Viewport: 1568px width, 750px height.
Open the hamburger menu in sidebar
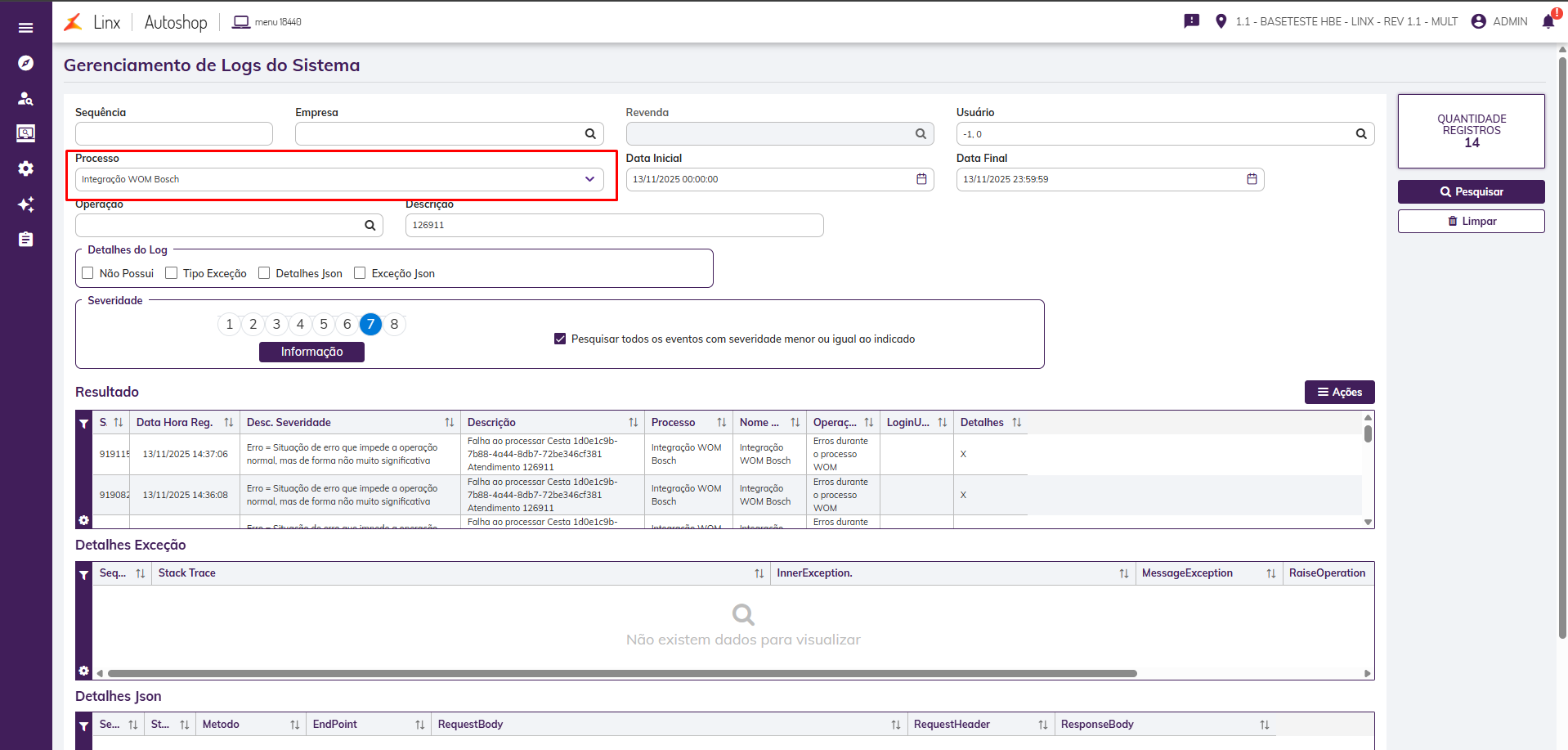coord(26,28)
